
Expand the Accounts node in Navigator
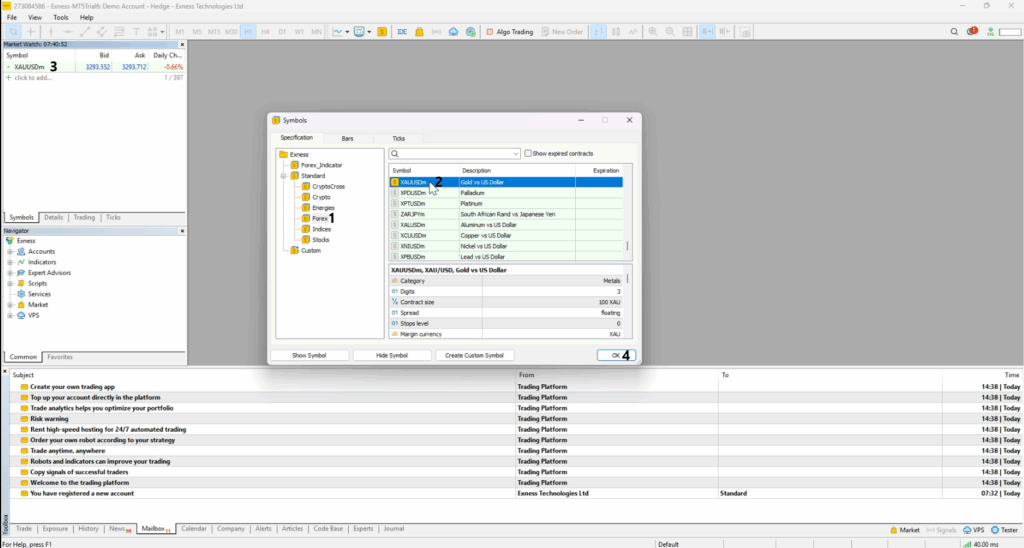click(10, 252)
